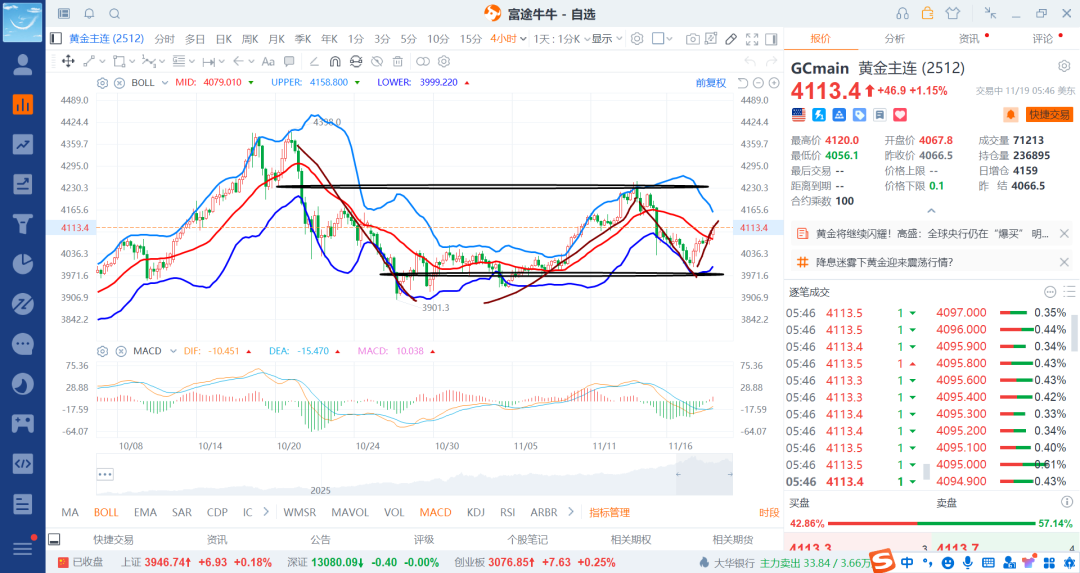Click the price alert bell icon
Screen dimensions: 1080x573
pos(1010,114)
